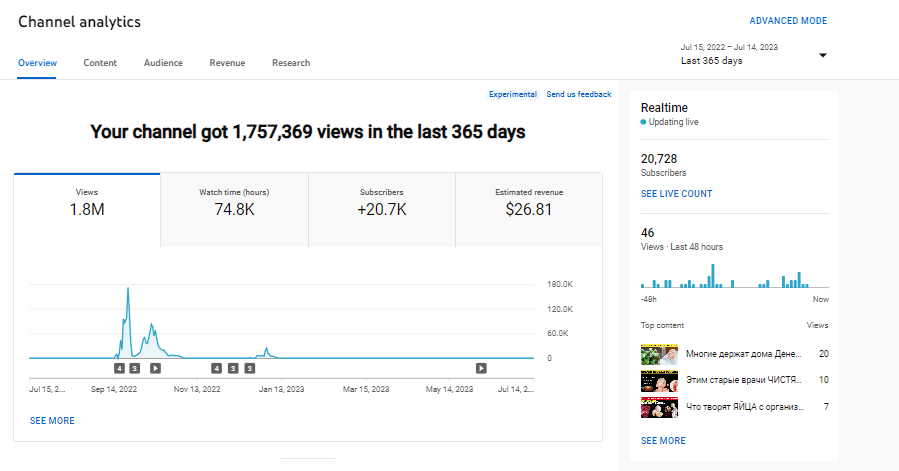Viewport: 899px width, 471px height.
Task: Open the Research tab
Action: tap(291, 63)
